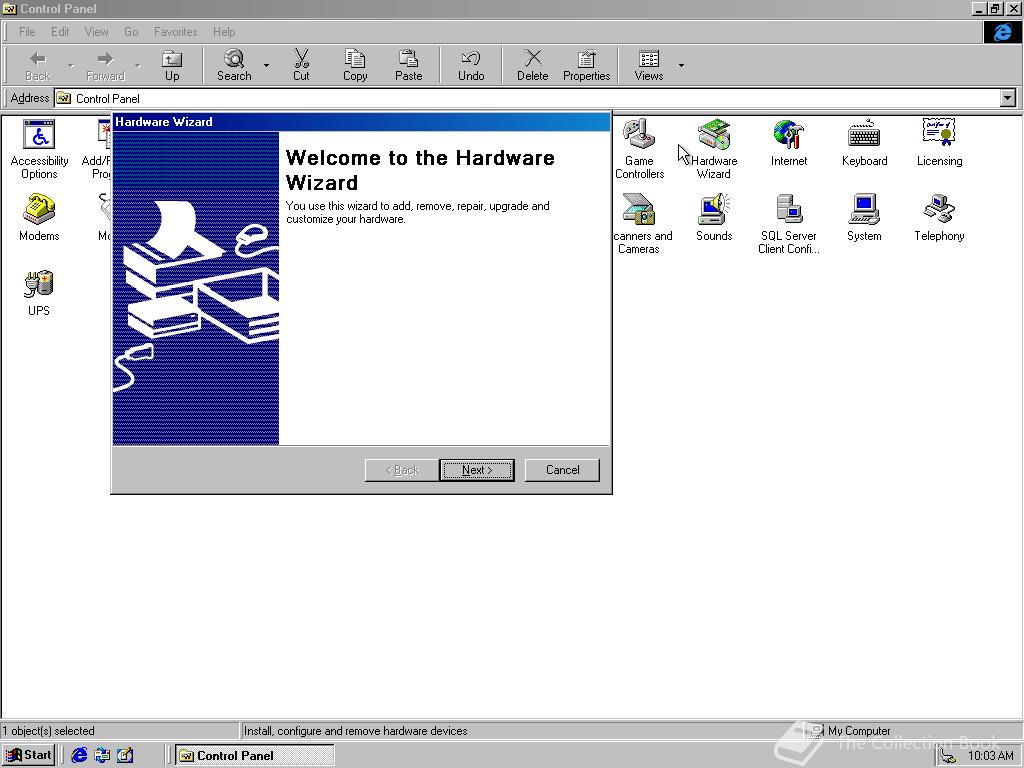Image resolution: width=1024 pixels, height=768 pixels.
Task: Open the Favorites menu
Action: point(176,31)
